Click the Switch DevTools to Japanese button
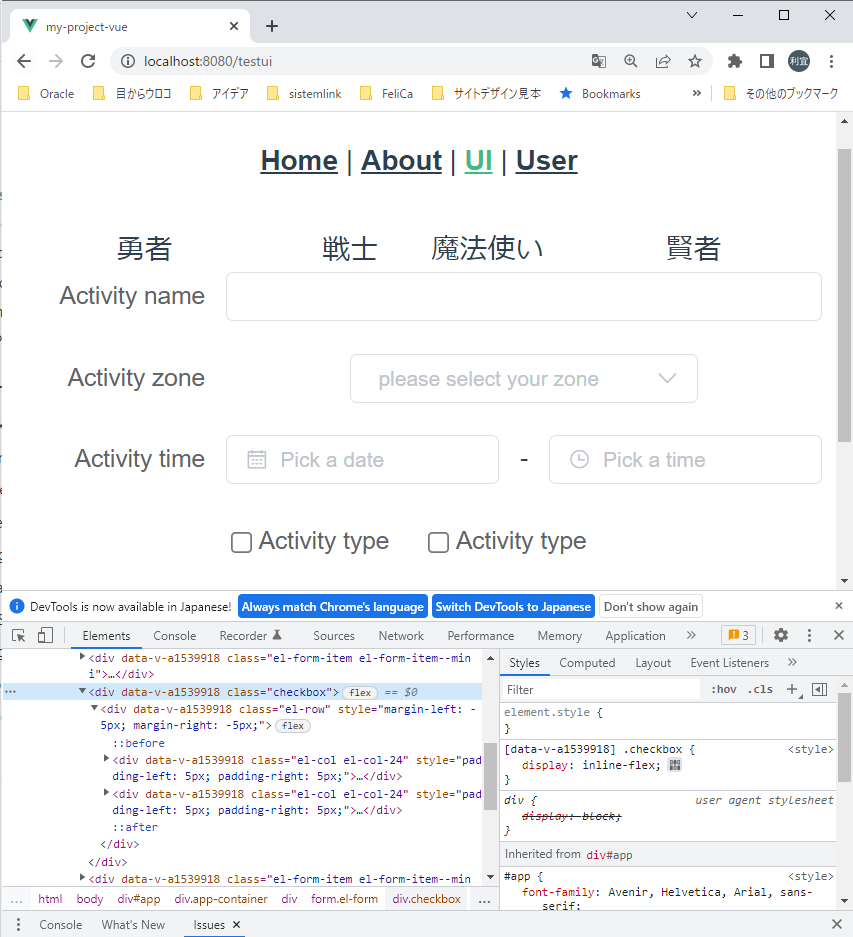Viewport: 853px width, 937px height. point(513,605)
